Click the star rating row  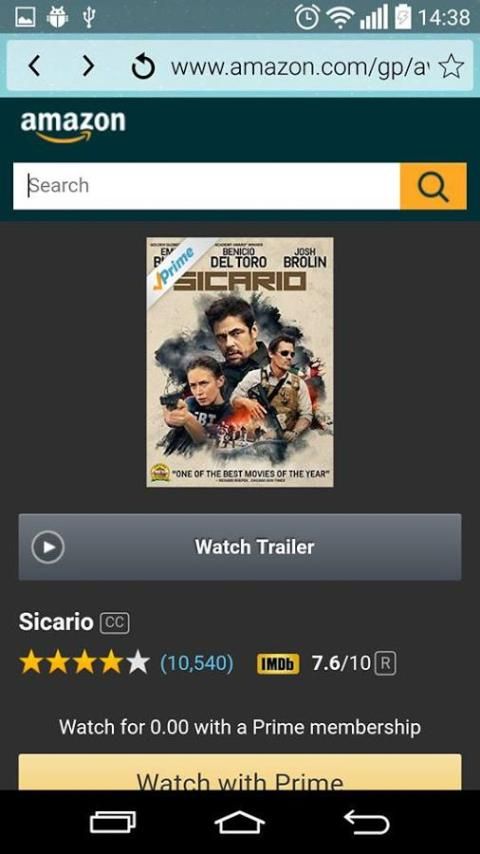point(84,663)
